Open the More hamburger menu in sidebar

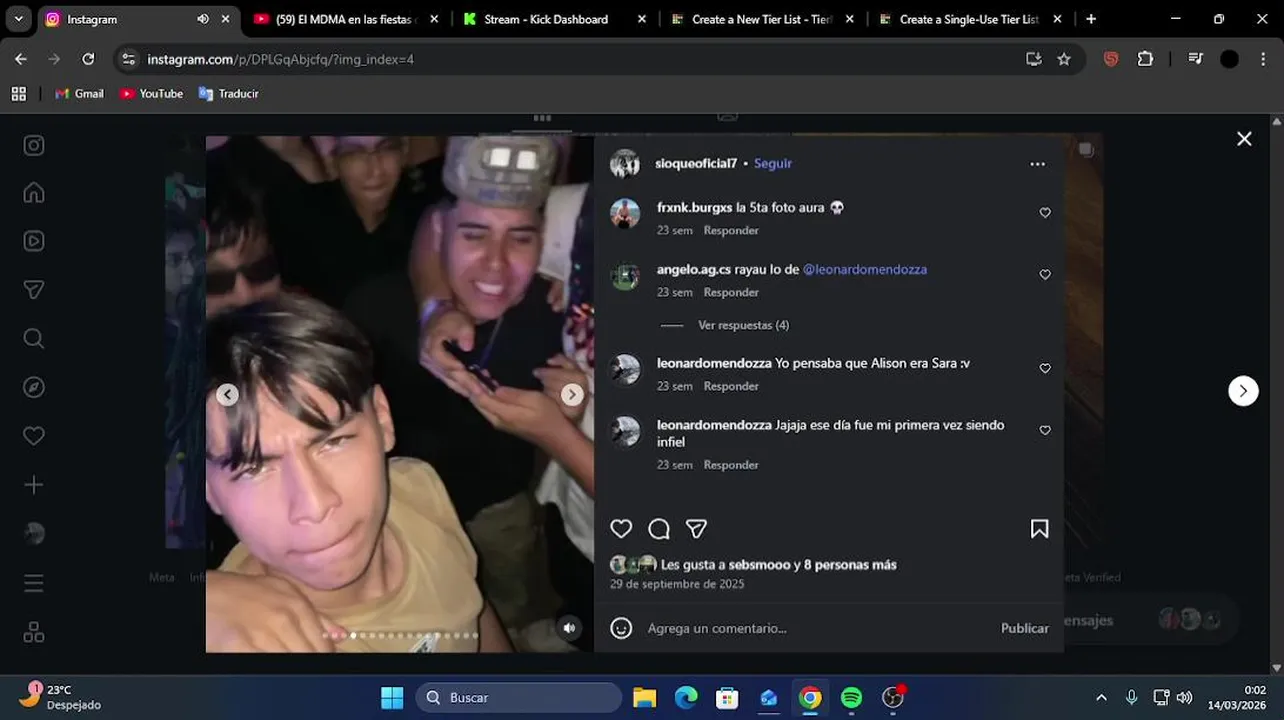(34, 583)
